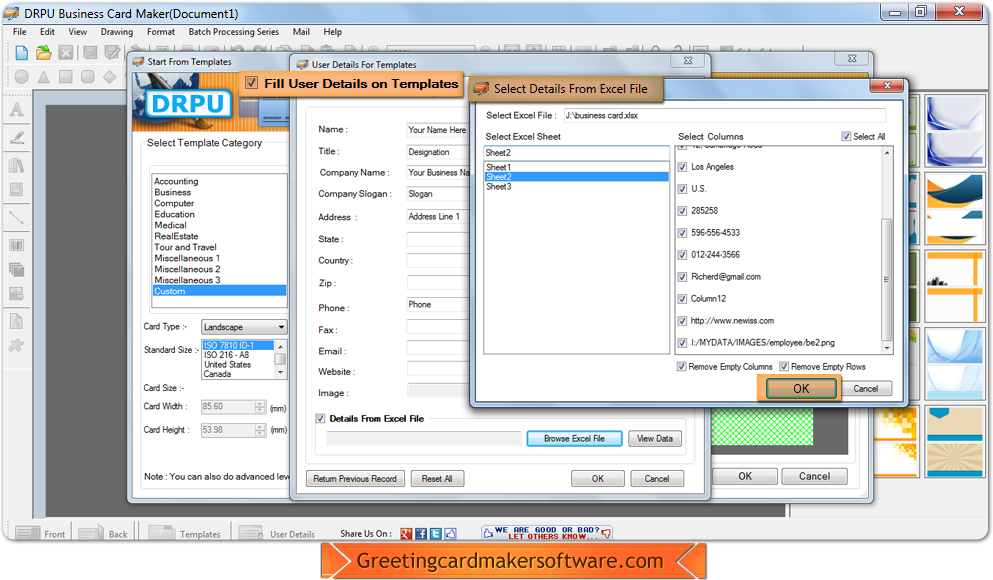
Task: Select the Text tool in left sidebar
Action: (x=16, y=110)
